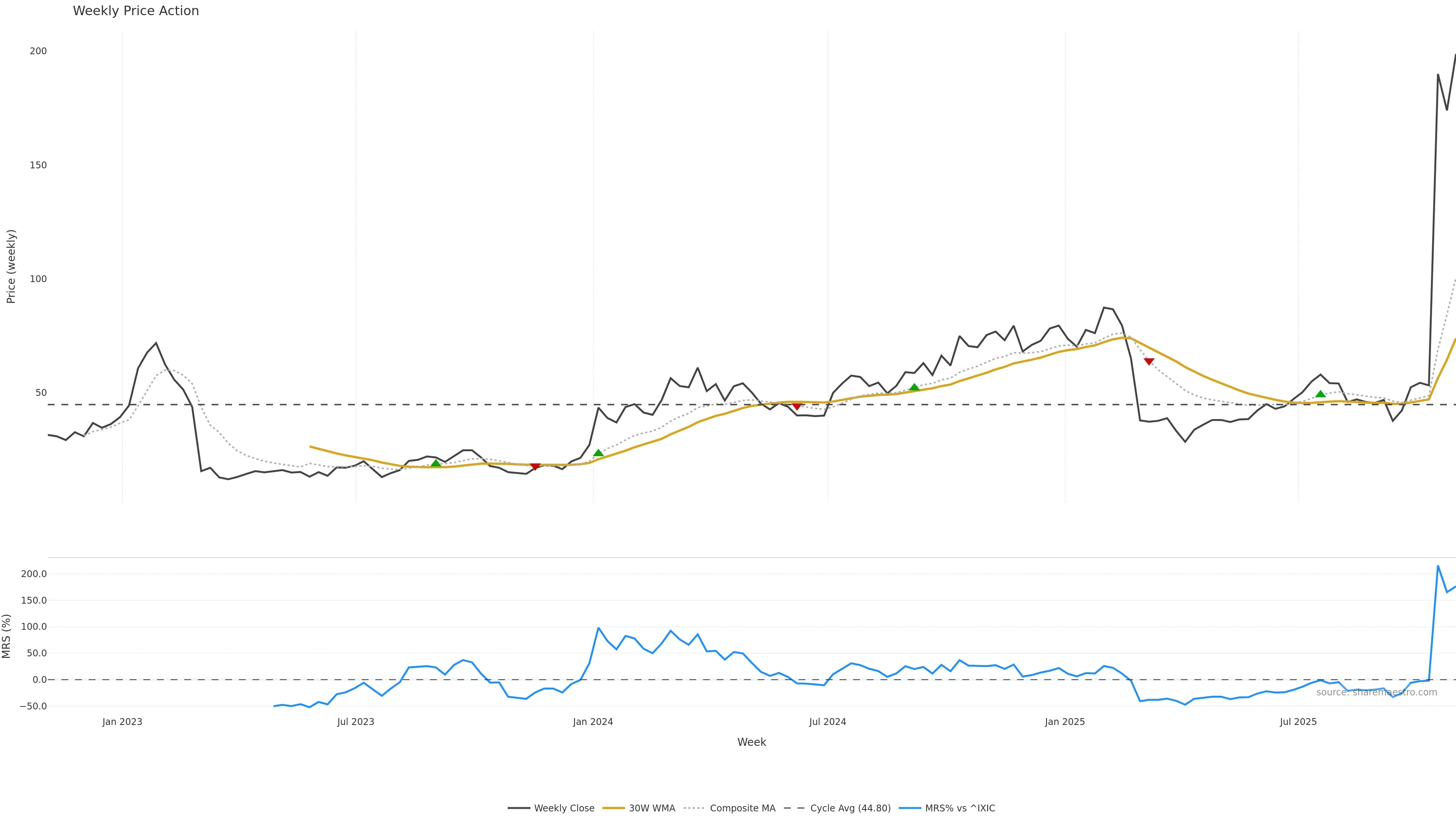This screenshot has height=819, width=1456.
Task: Click the Price (weekly) y-axis title
Action: tap(11, 266)
